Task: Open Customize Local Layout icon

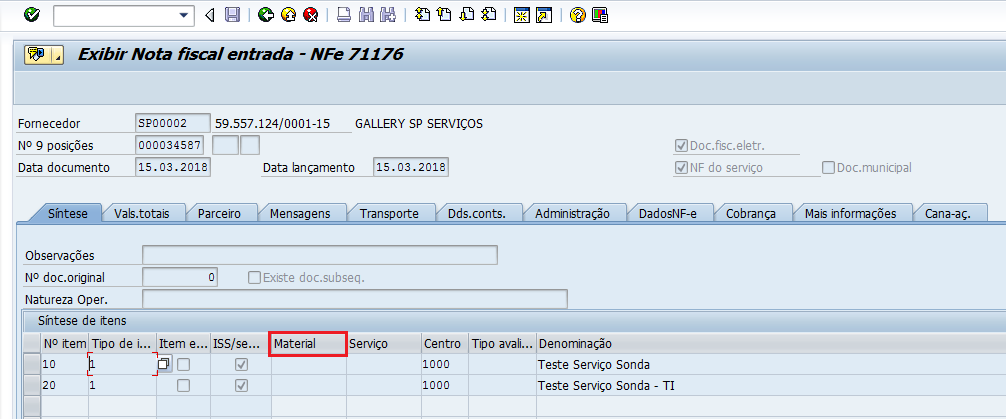Action: click(x=600, y=15)
